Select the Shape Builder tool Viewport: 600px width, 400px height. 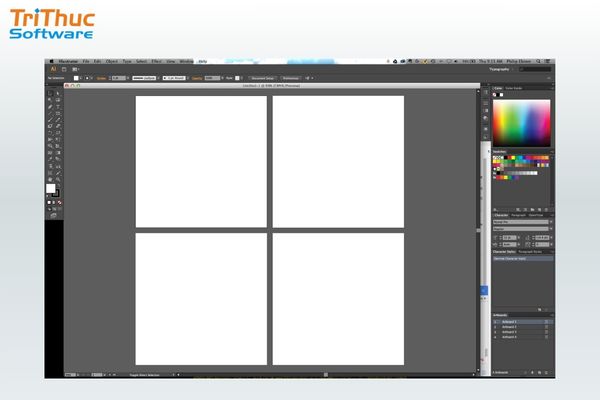pyautogui.click(x=50, y=146)
